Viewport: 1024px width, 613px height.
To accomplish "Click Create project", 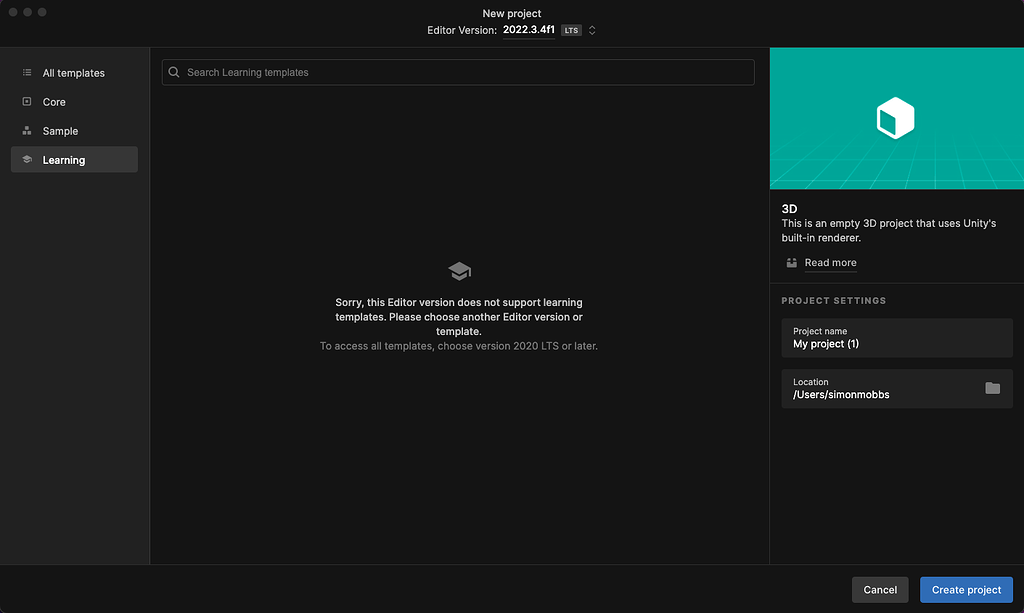I will click(x=966, y=589).
